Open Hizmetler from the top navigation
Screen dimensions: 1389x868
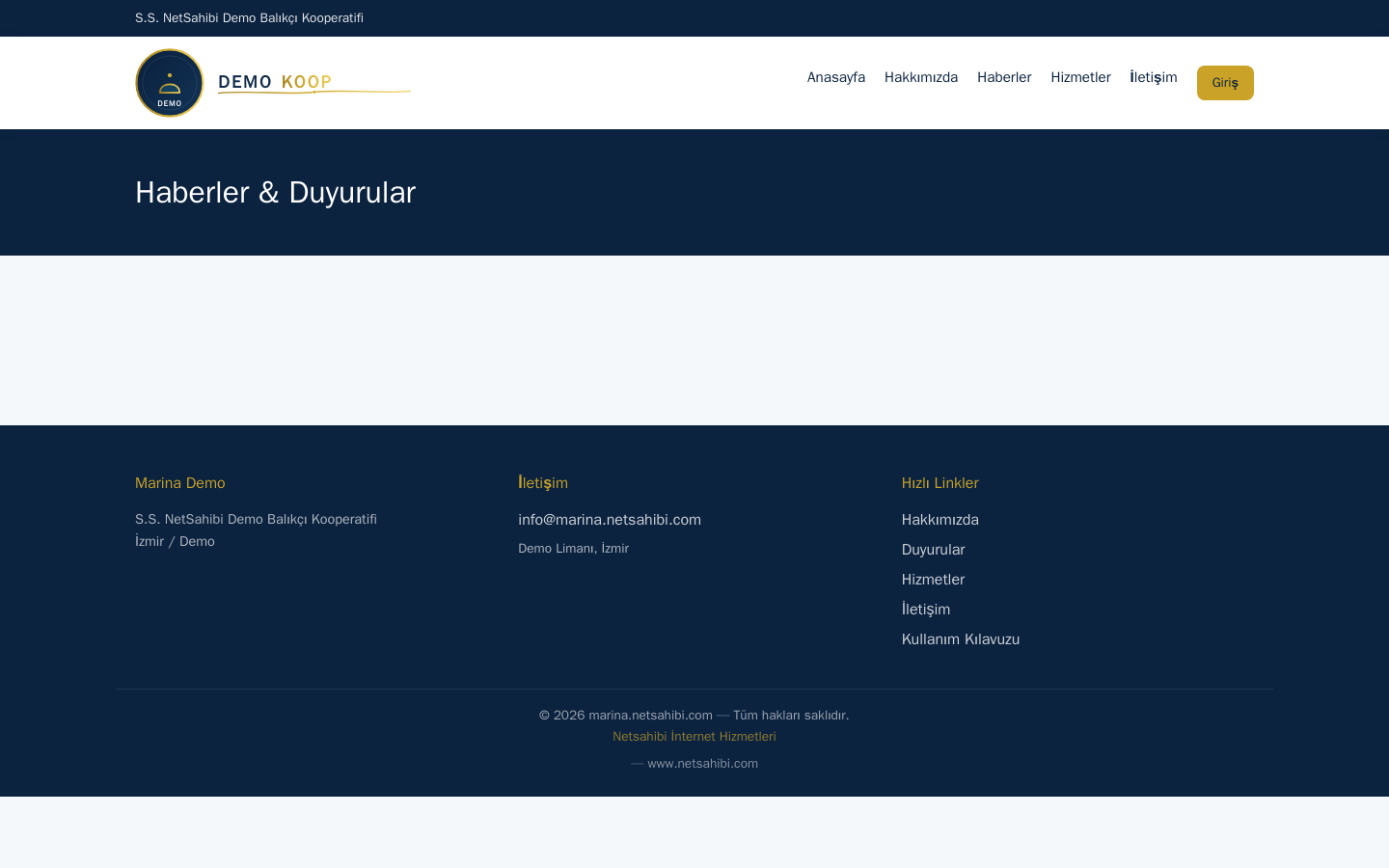(1080, 77)
